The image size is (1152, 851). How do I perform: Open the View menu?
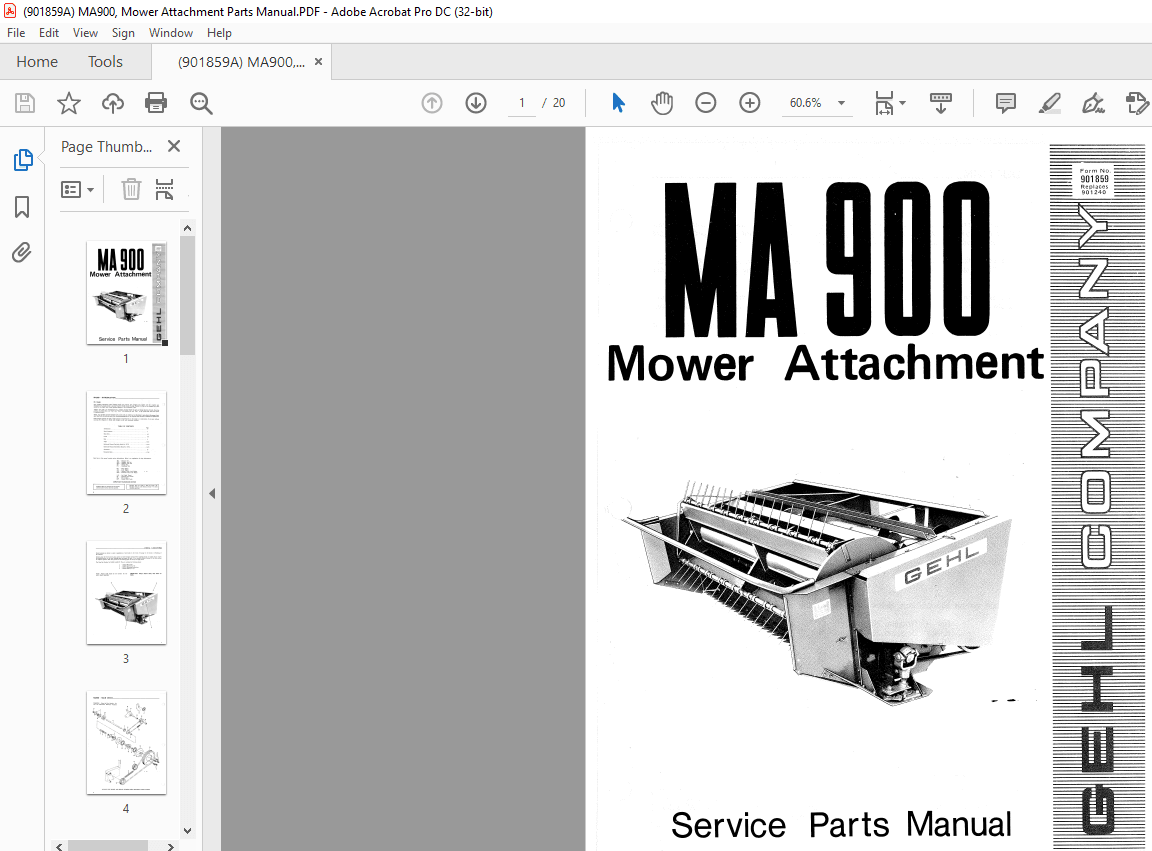click(x=85, y=32)
